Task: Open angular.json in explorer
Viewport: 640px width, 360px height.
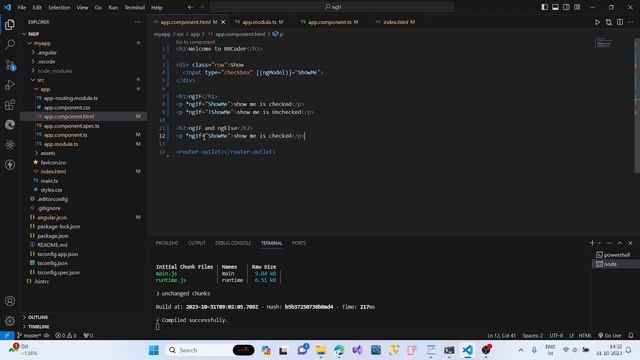Action: pos(52,218)
